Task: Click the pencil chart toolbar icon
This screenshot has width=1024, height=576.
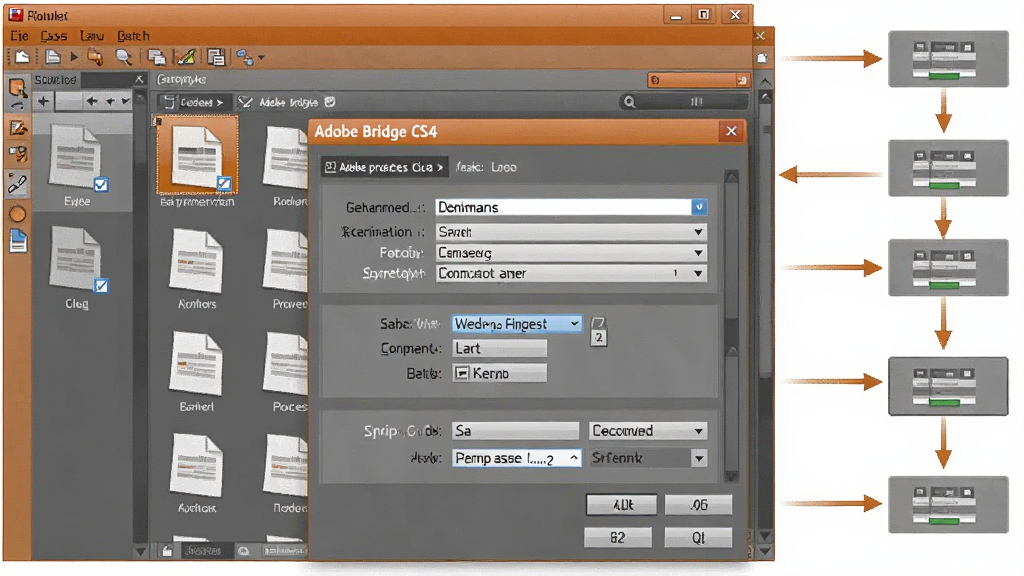Action: (185, 57)
